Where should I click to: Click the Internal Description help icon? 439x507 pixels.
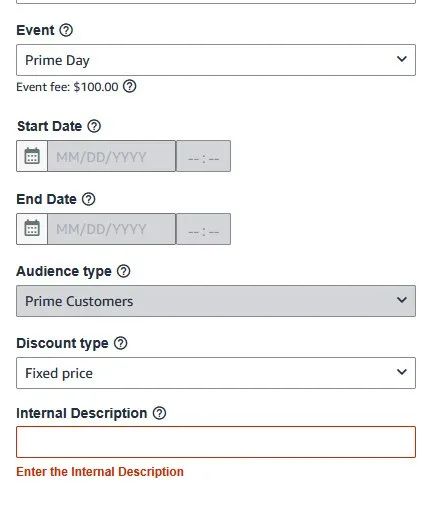(x=159, y=413)
